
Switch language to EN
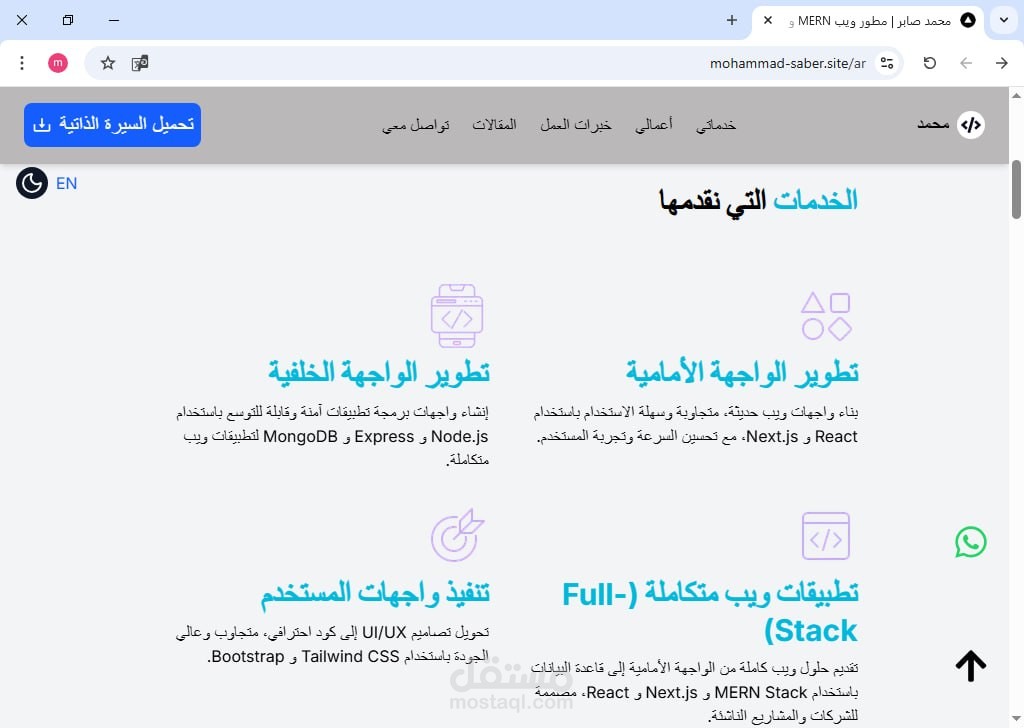66,183
